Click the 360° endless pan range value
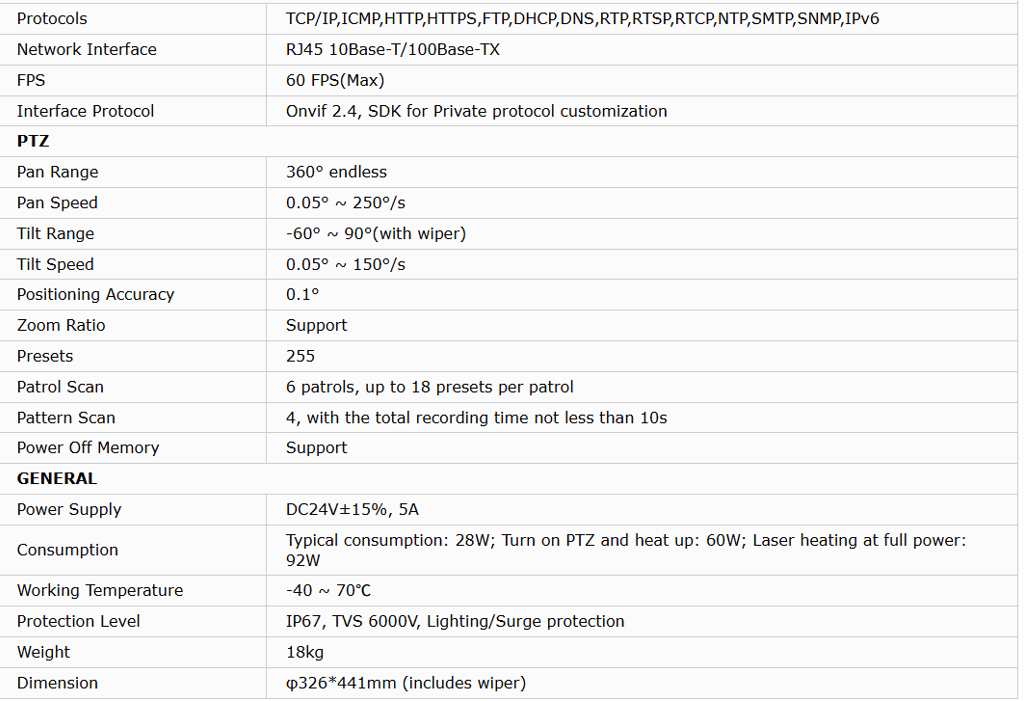This screenshot has width=1024, height=701. 336,172
